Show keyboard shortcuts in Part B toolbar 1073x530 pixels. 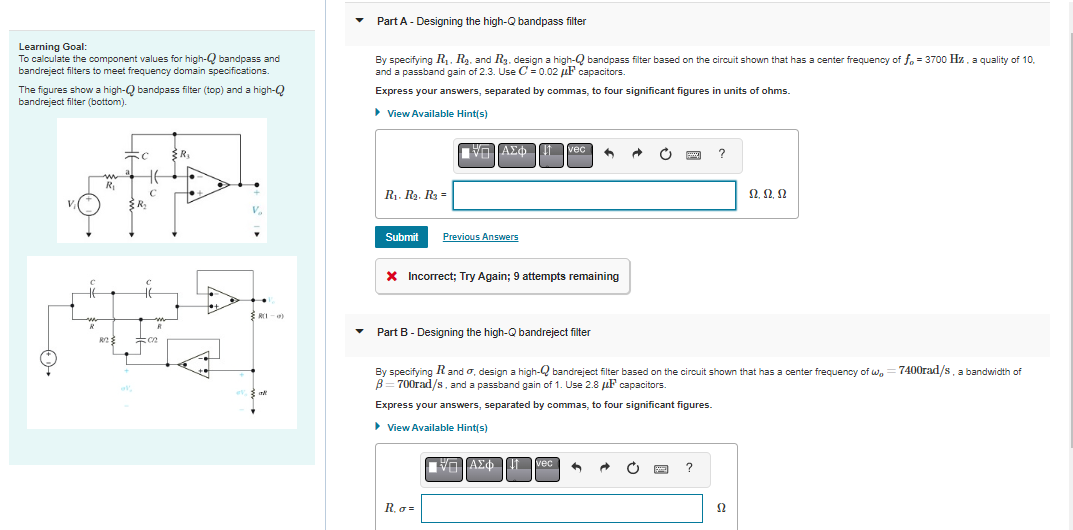(662, 468)
